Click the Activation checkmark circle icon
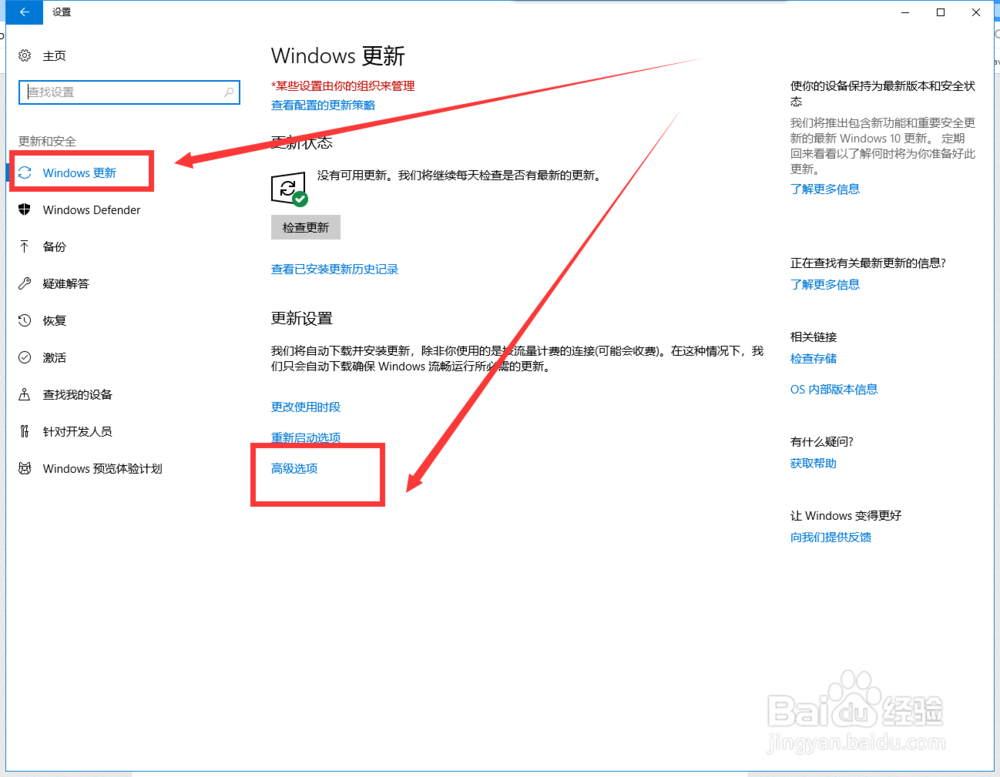The width and height of the screenshot is (1000, 777). [x=24, y=357]
